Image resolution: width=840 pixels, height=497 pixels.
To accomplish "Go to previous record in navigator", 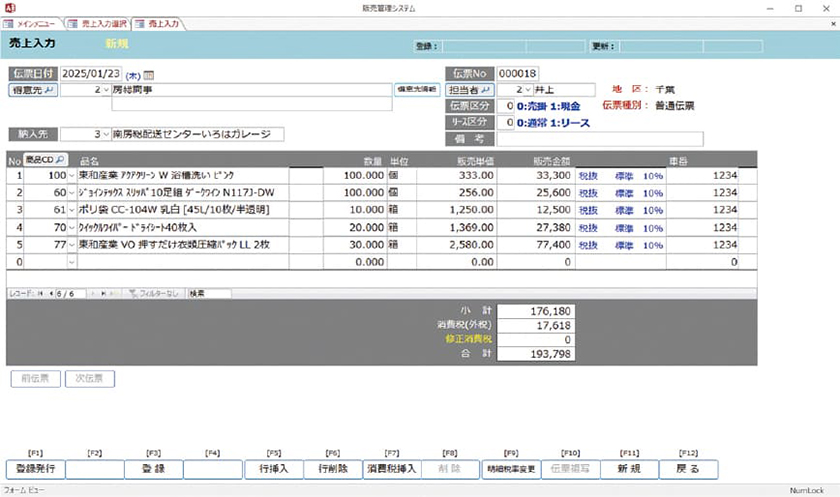I will tap(51, 293).
